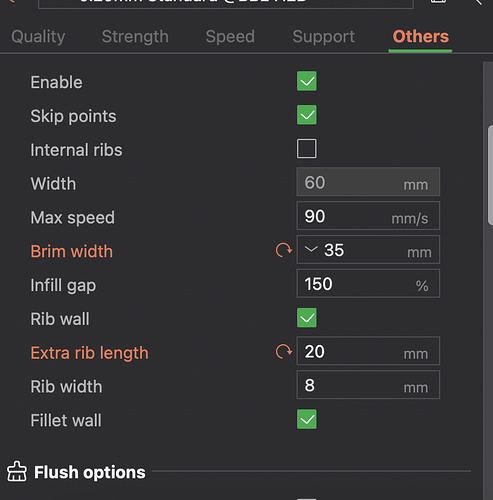Switch to the Quality tab

[x=38, y=36]
